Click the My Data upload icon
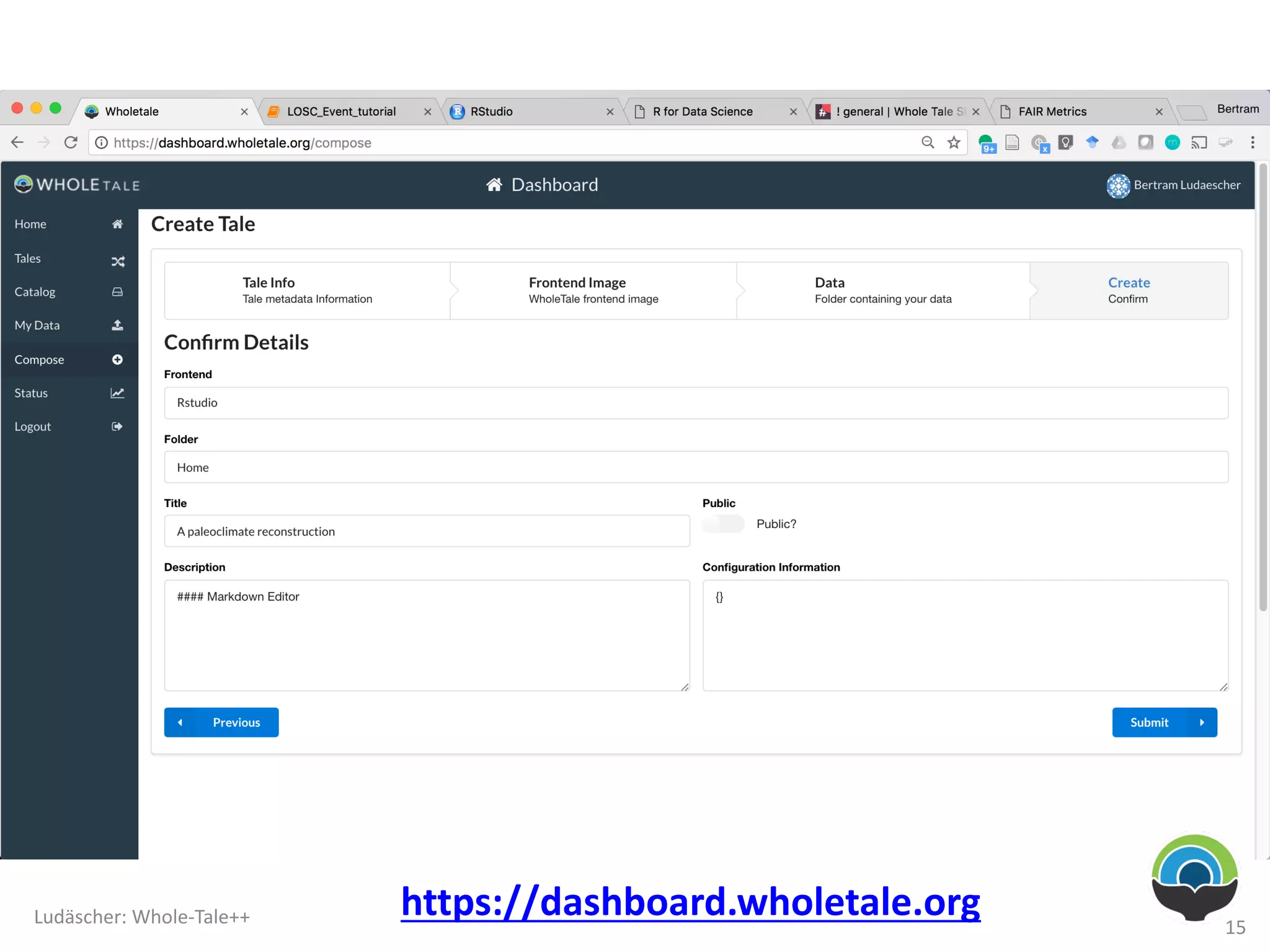 pyautogui.click(x=117, y=325)
